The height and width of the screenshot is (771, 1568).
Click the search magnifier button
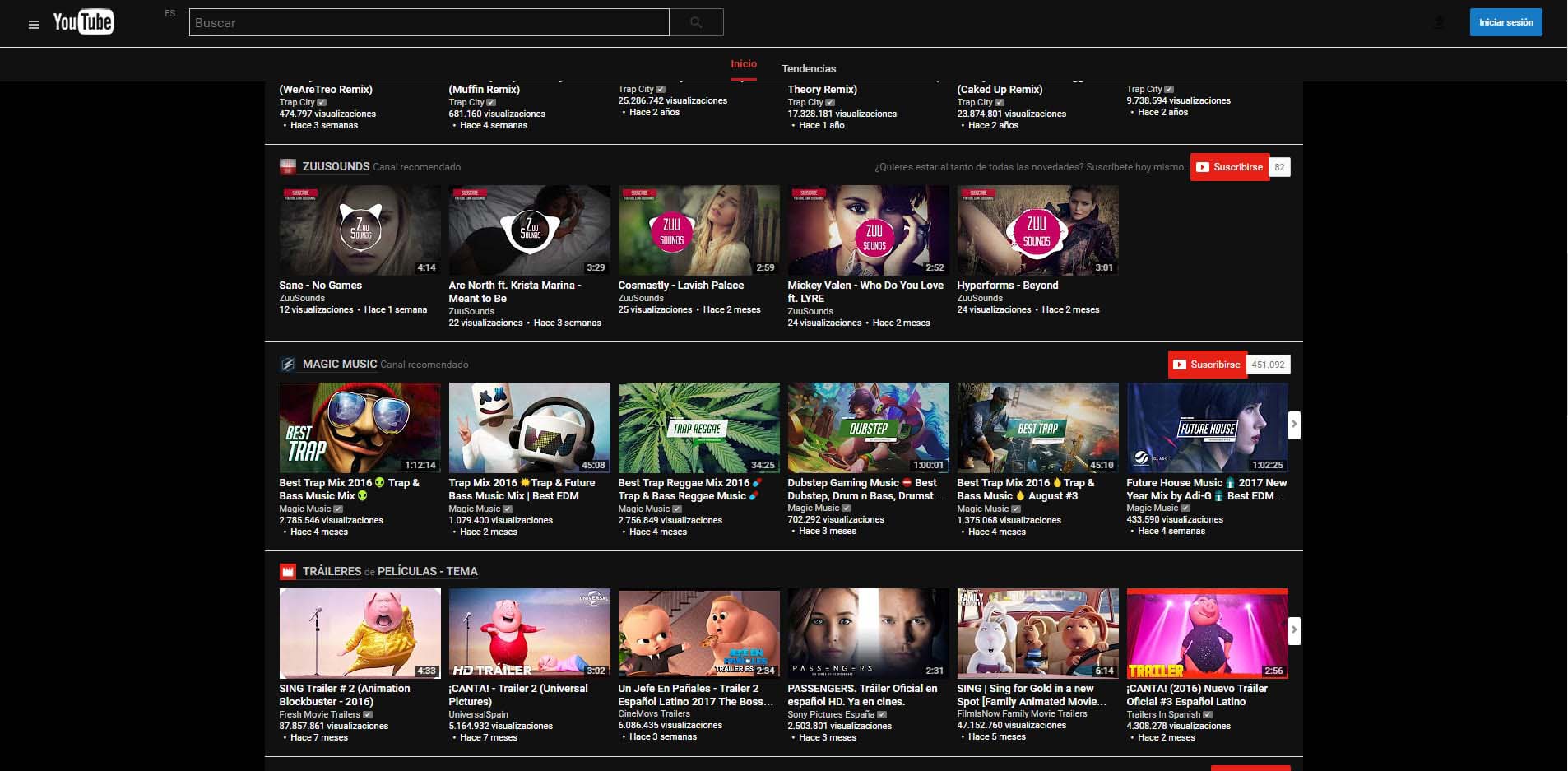[x=696, y=22]
